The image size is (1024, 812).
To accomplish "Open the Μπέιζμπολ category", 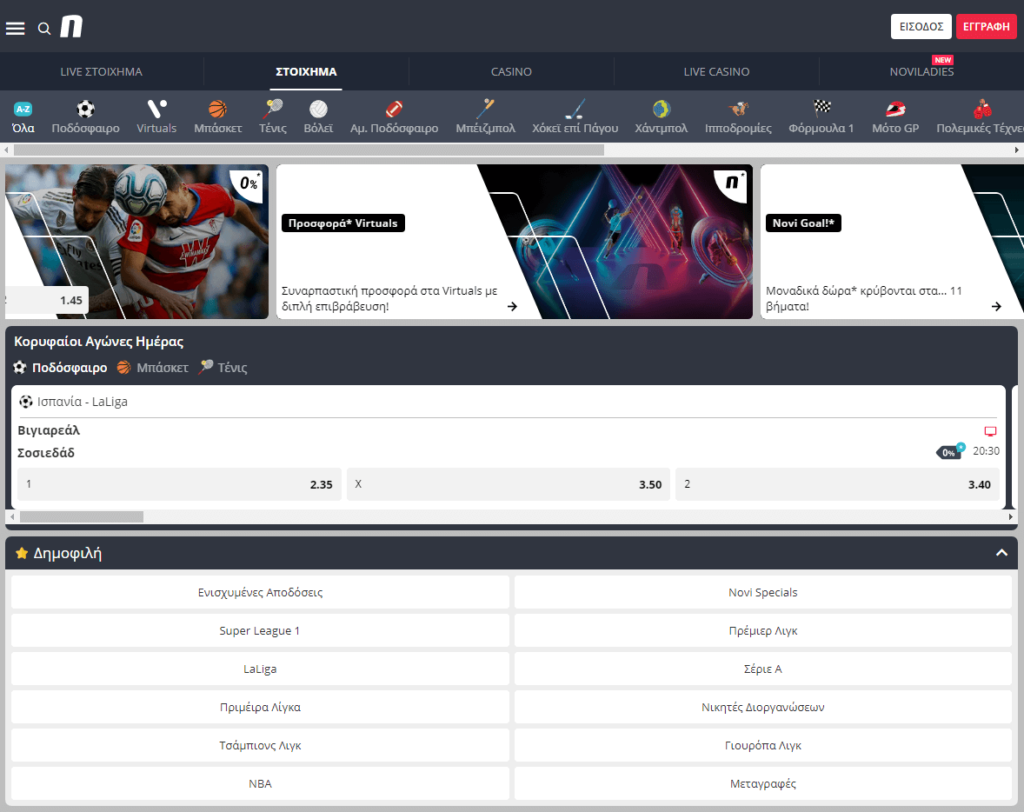I will [485, 117].
